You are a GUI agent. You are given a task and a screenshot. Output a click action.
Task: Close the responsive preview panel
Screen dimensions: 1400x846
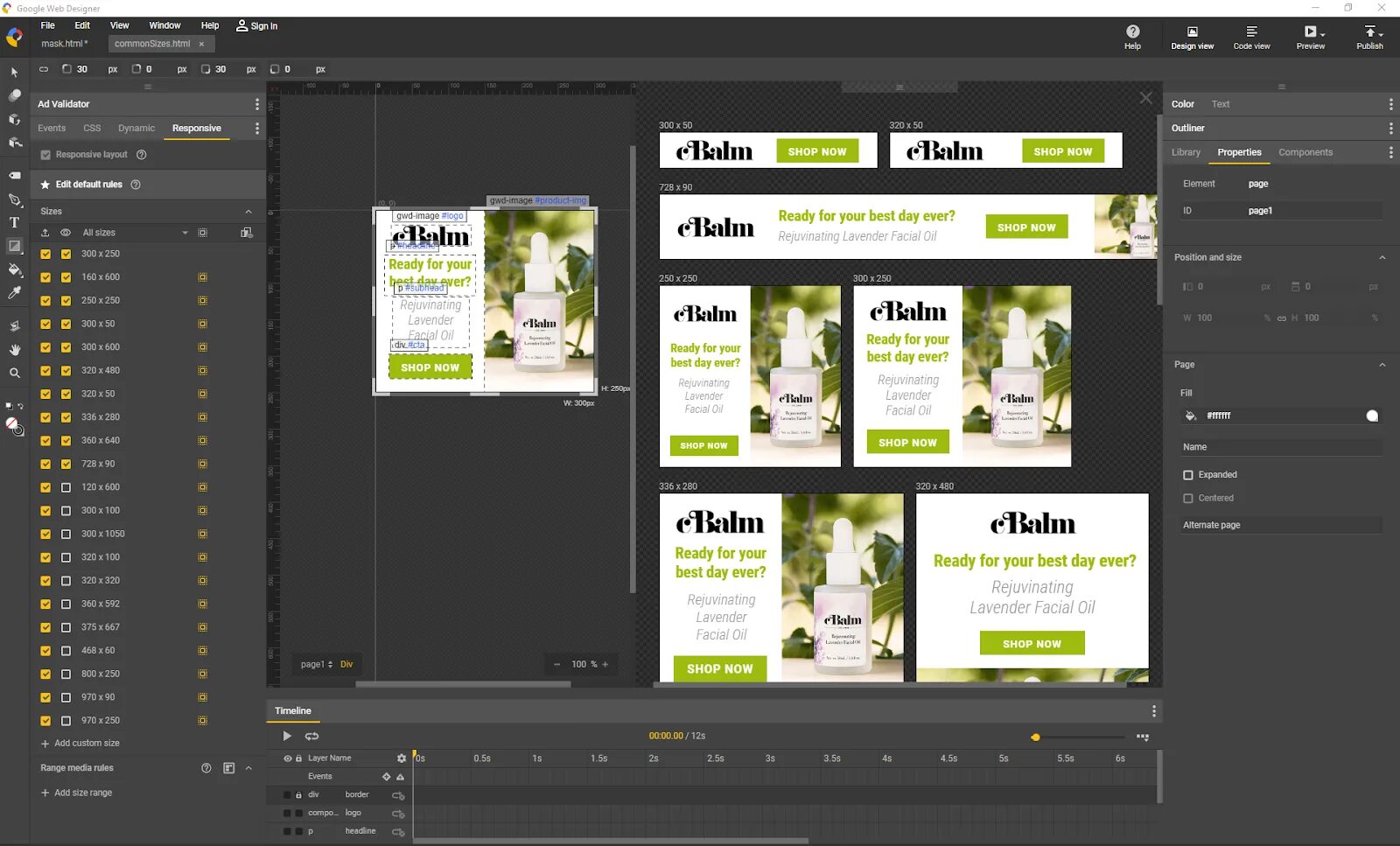1145,98
